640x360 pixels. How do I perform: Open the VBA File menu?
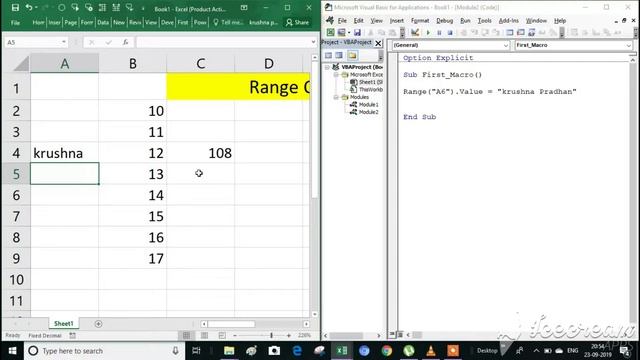click(x=342, y=20)
